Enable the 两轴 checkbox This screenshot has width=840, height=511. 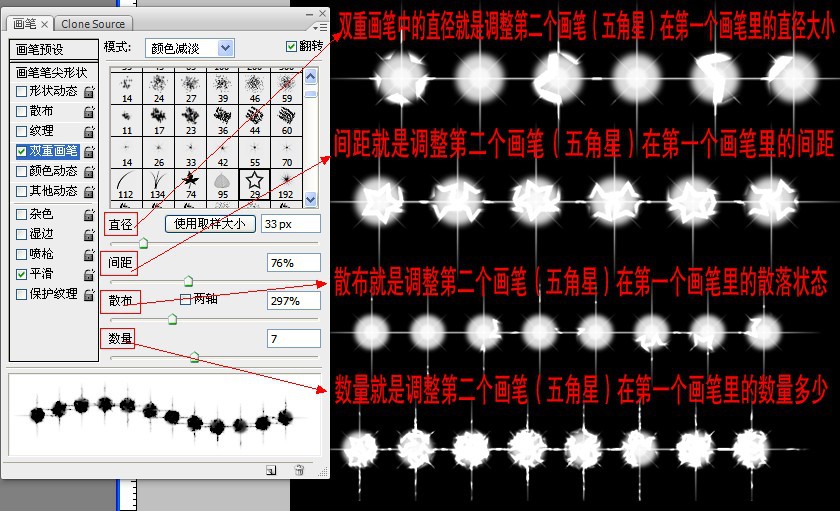[185, 299]
